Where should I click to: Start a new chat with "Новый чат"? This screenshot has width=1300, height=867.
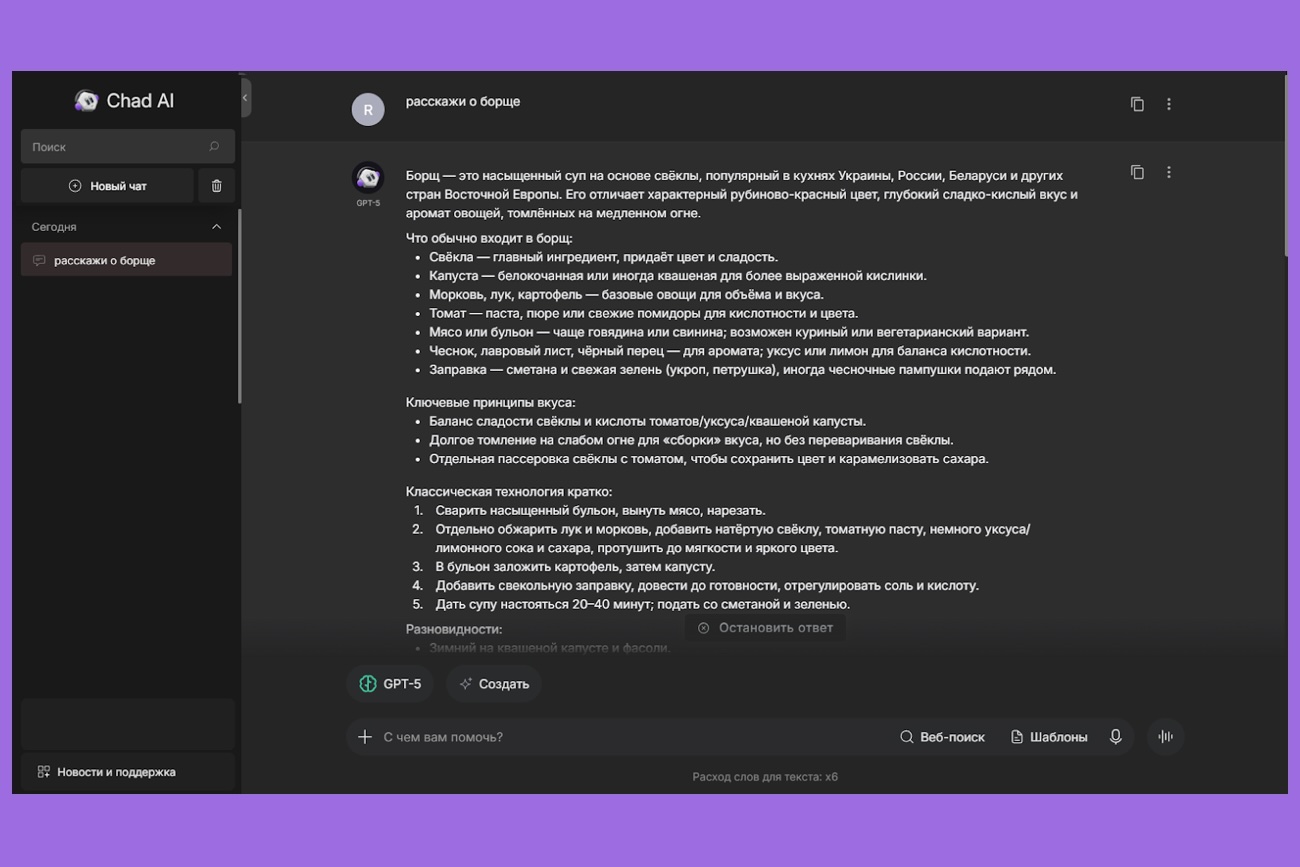click(x=107, y=186)
